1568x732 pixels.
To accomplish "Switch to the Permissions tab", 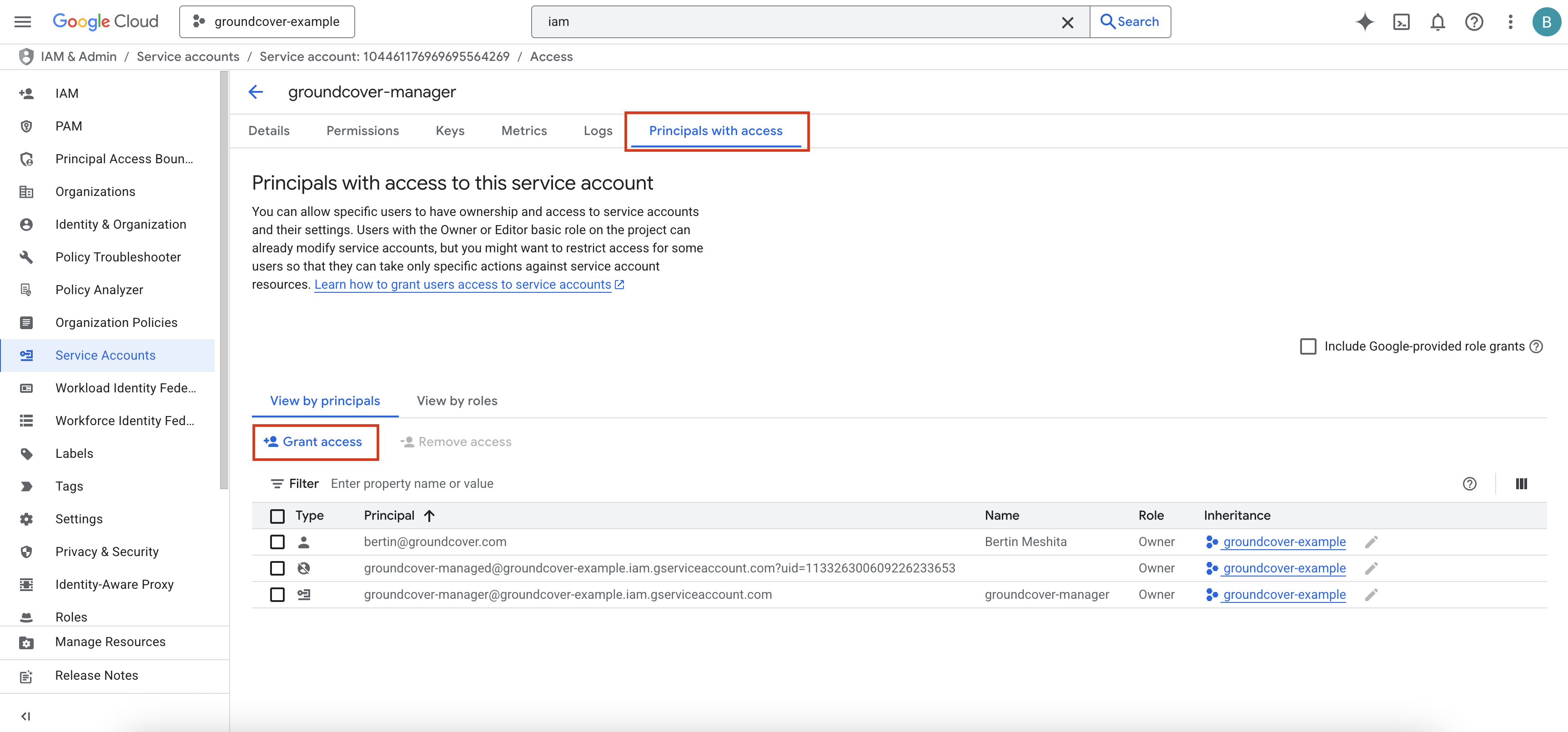I will [362, 131].
